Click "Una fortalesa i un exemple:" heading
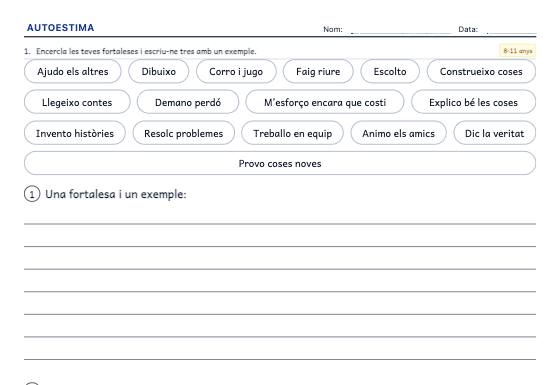This screenshot has height=385, width=560. point(116,194)
